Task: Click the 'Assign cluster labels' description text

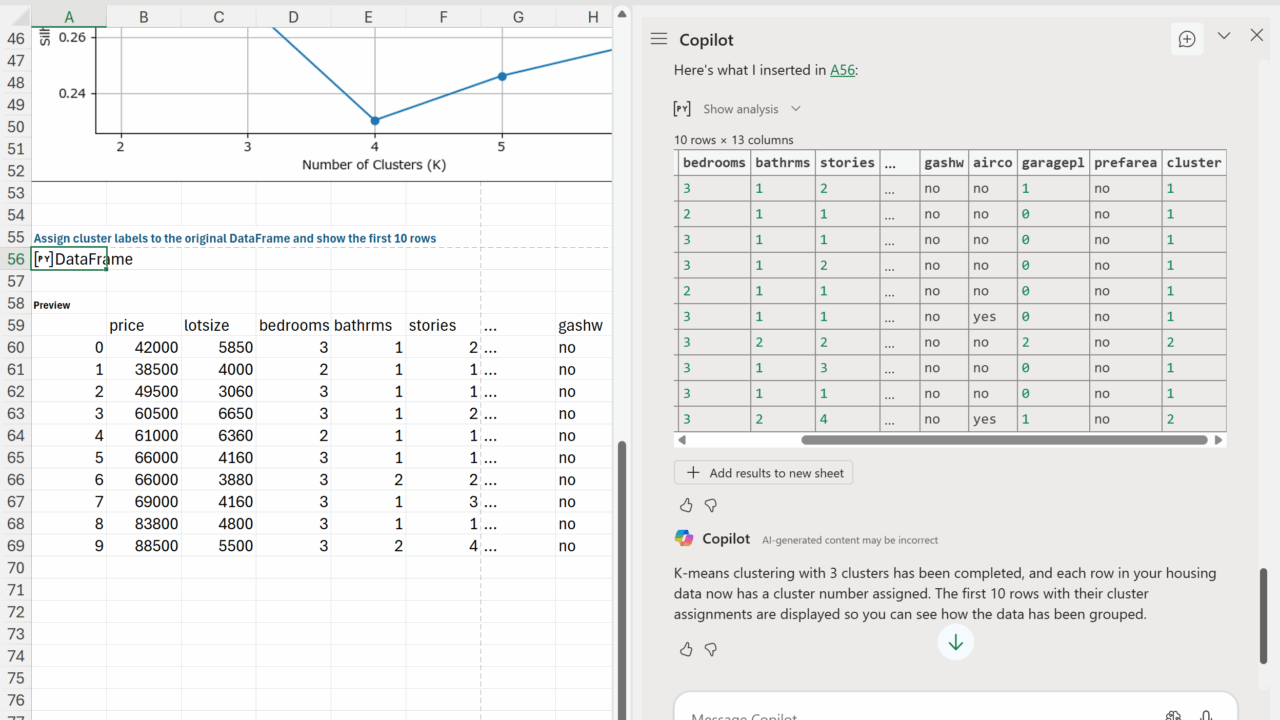Action: (x=235, y=238)
